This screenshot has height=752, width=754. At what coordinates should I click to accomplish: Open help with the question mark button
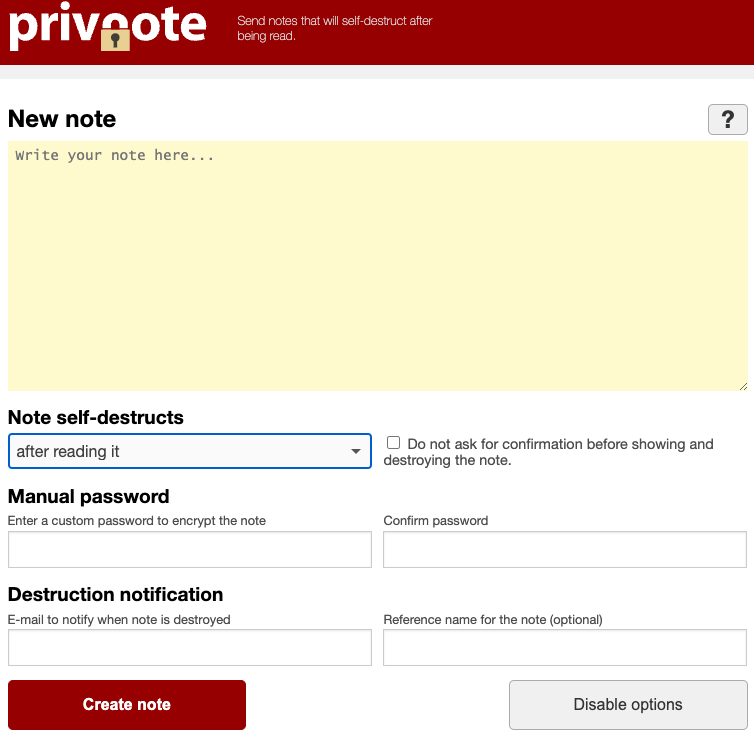click(727, 119)
